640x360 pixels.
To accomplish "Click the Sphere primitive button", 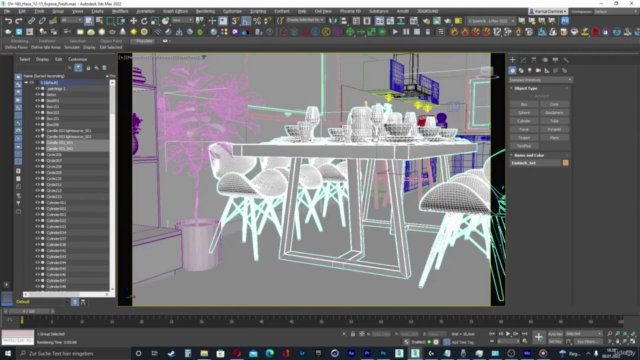I will [524, 113].
